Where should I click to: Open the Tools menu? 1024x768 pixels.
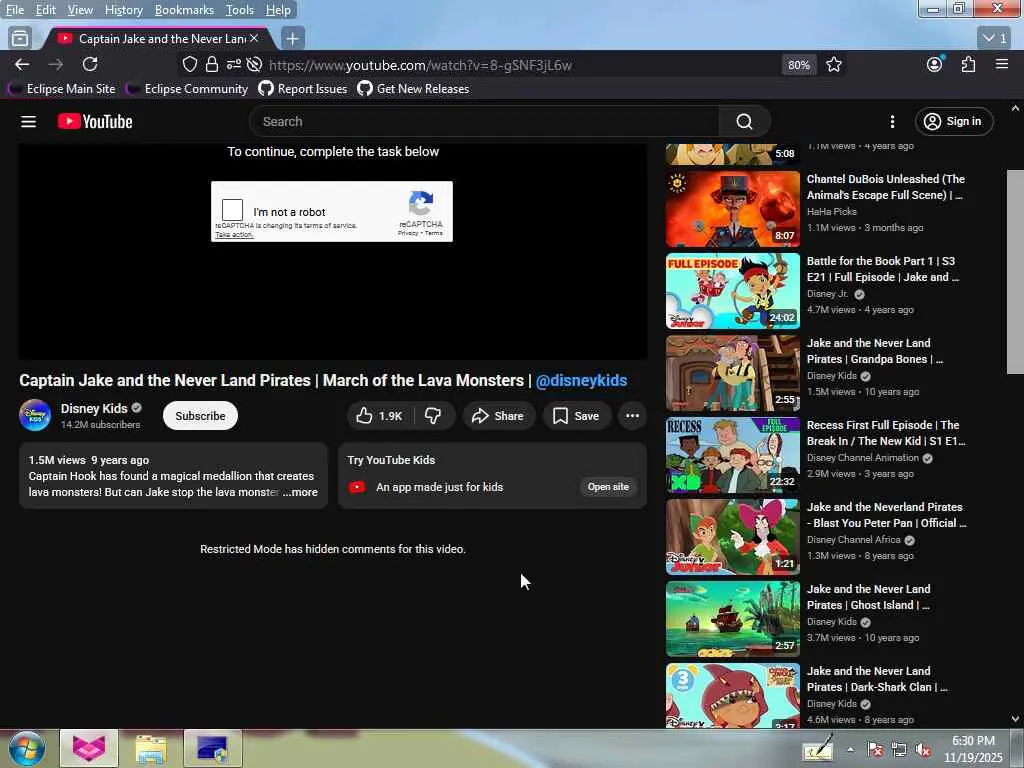(240, 10)
